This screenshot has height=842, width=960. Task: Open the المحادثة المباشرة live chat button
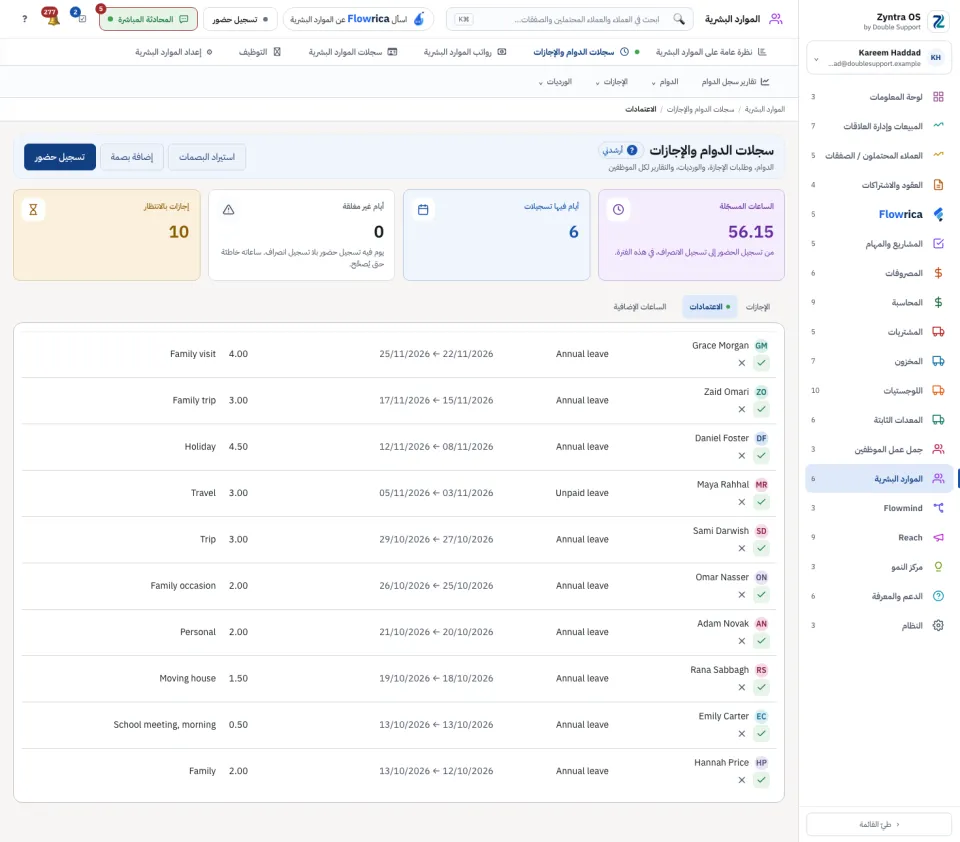(148, 19)
